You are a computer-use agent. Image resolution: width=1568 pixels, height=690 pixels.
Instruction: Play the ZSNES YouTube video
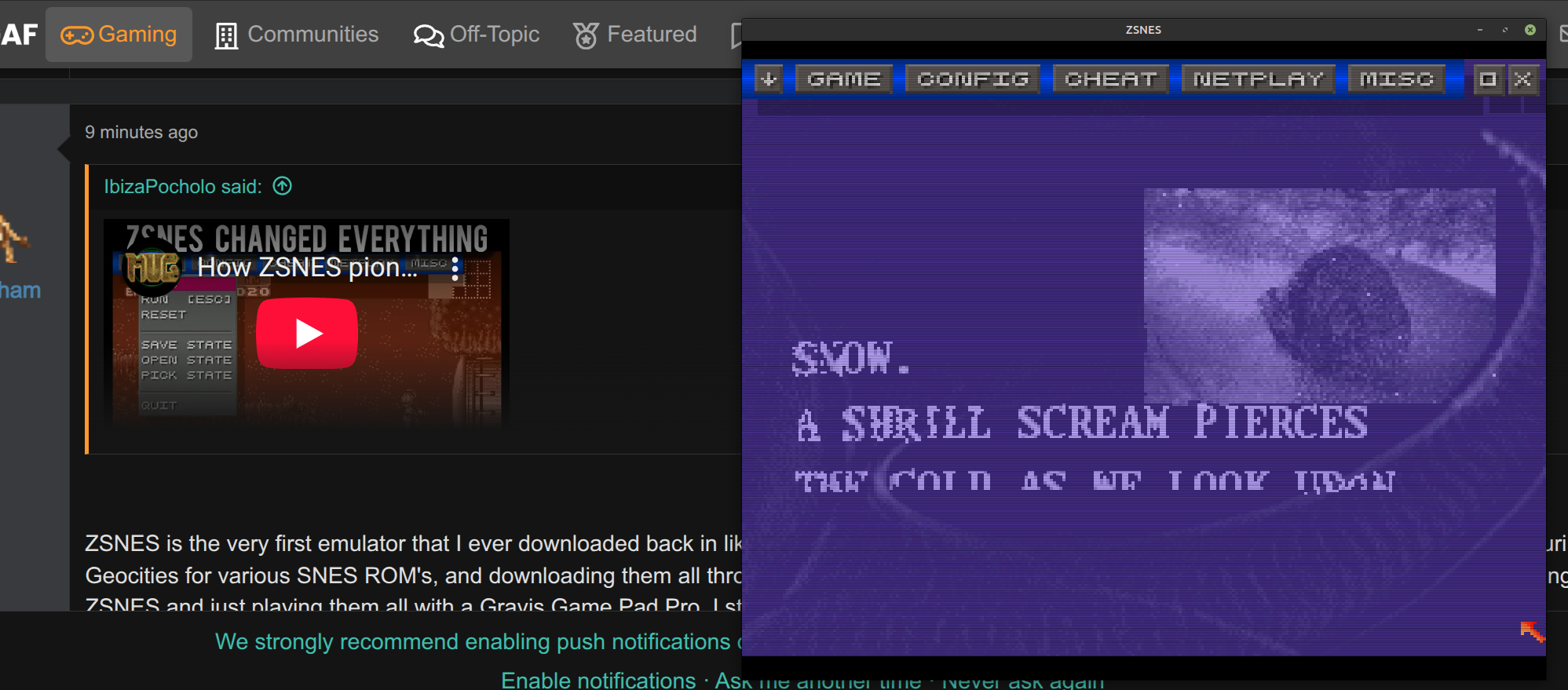pos(307,333)
